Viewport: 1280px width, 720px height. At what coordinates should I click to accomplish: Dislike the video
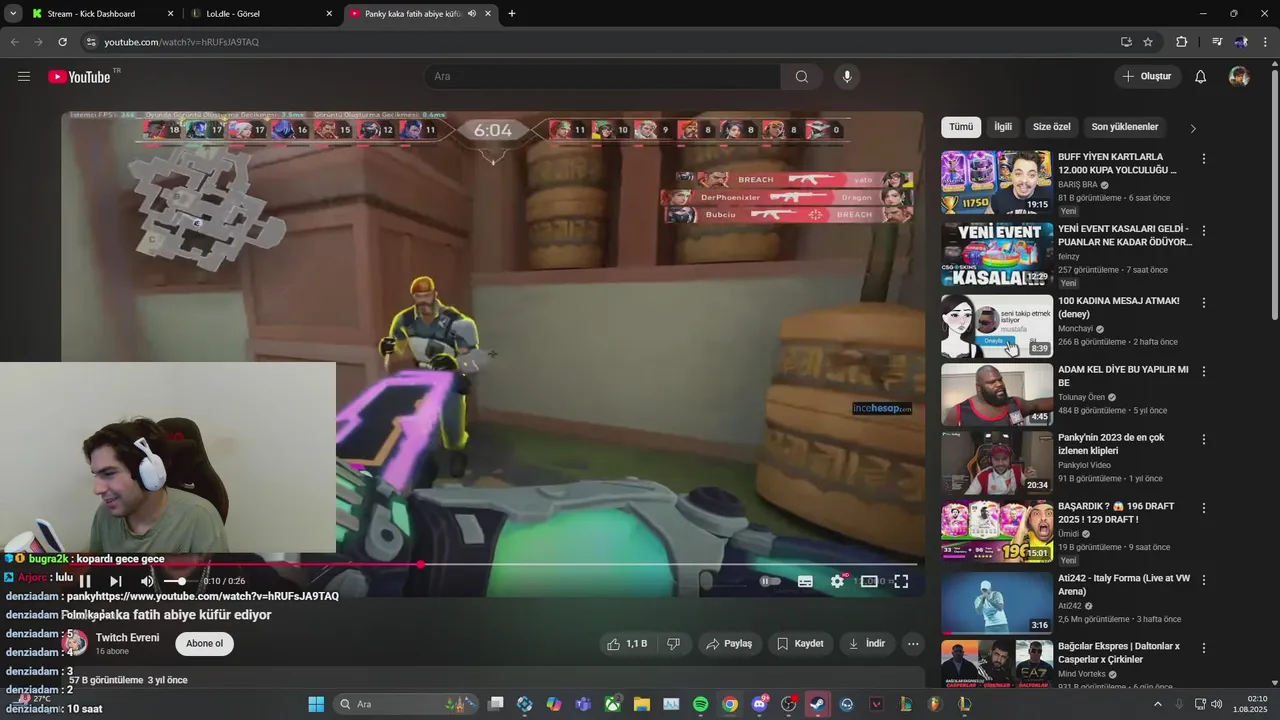coord(674,644)
